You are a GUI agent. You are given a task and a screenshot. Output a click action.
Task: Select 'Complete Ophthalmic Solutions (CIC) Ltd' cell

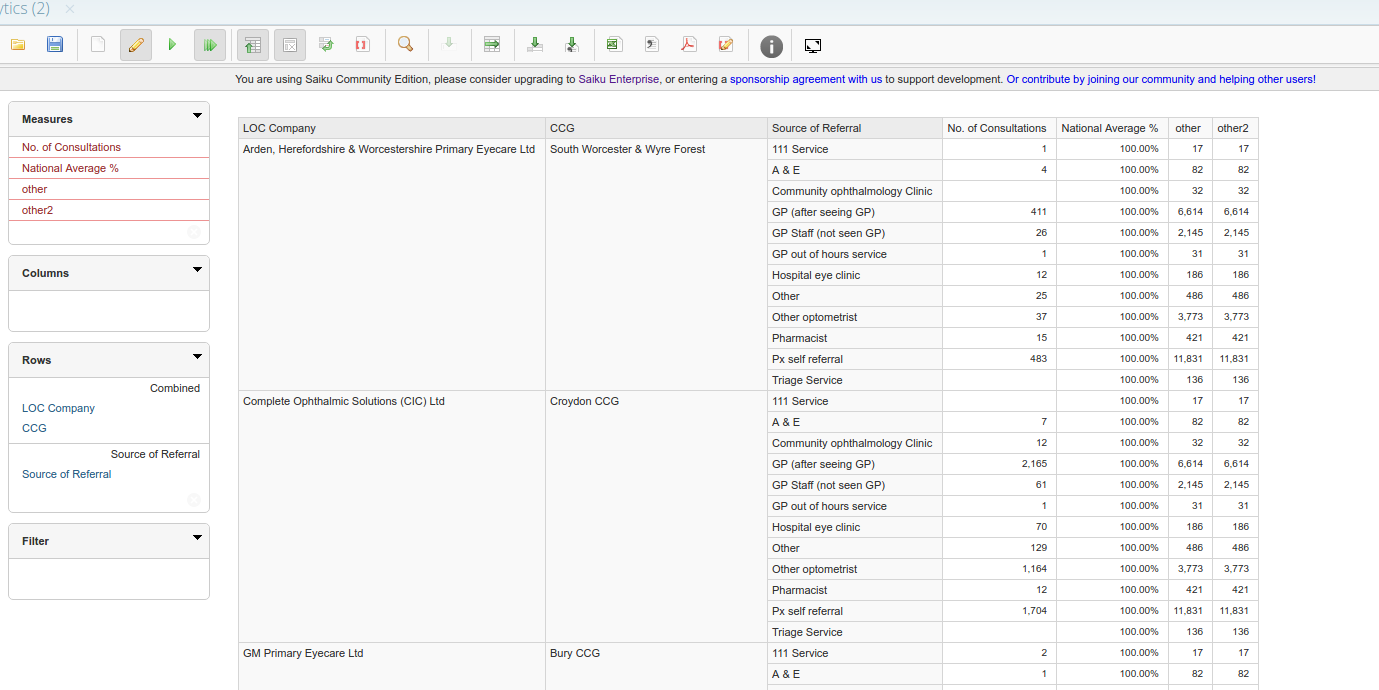coord(392,516)
